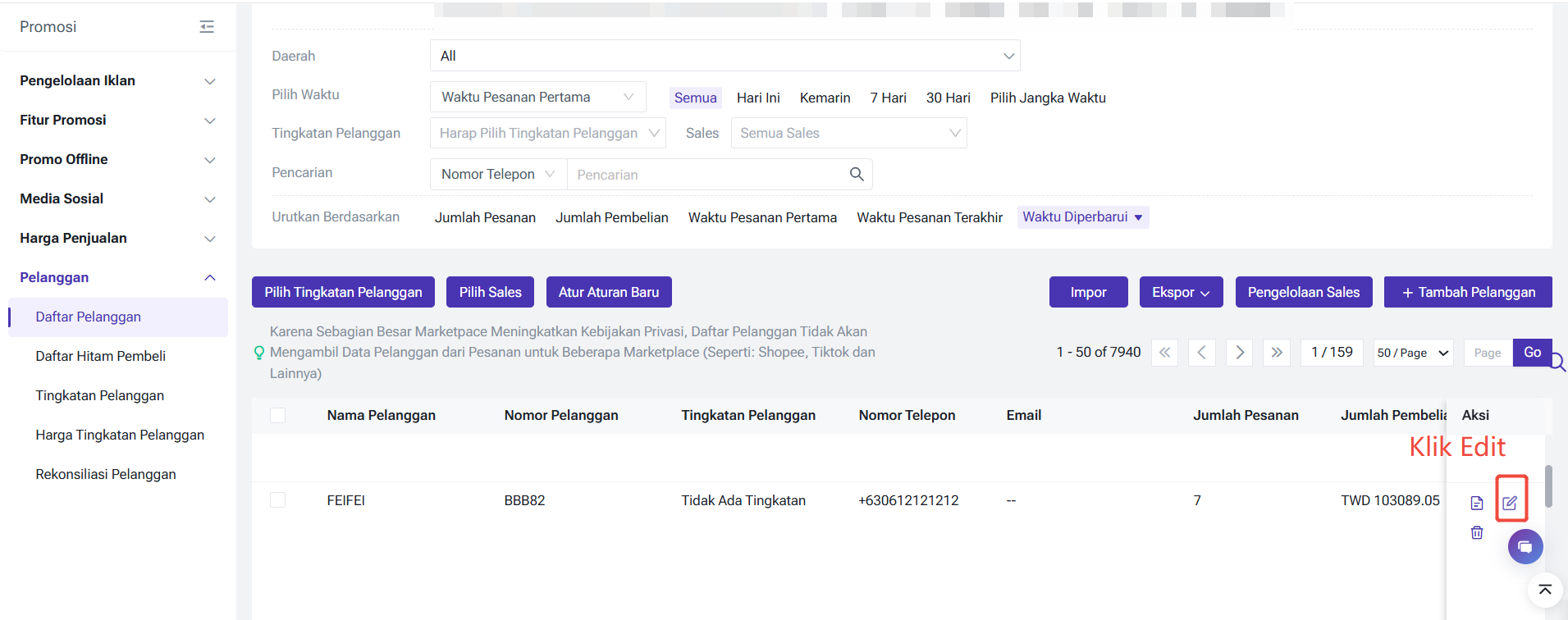Click the back-to-top arrow icon
This screenshot has width=1568, height=620.
1544,590
